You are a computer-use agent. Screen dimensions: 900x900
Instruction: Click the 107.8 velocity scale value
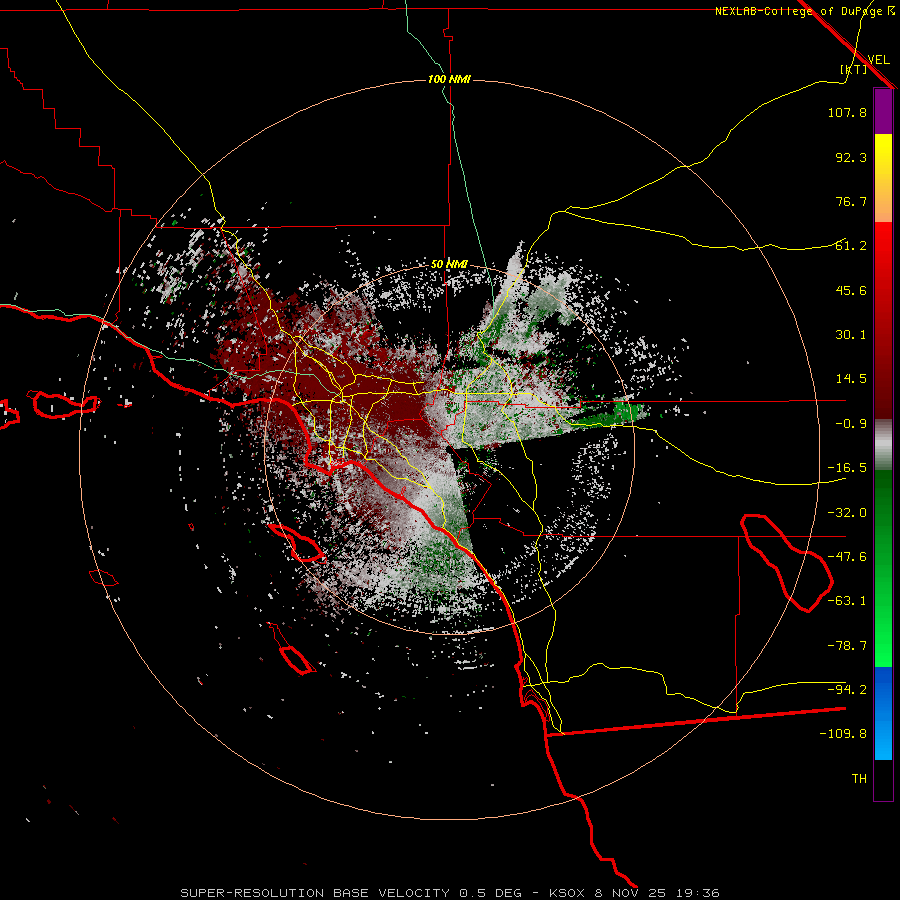[847, 112]
